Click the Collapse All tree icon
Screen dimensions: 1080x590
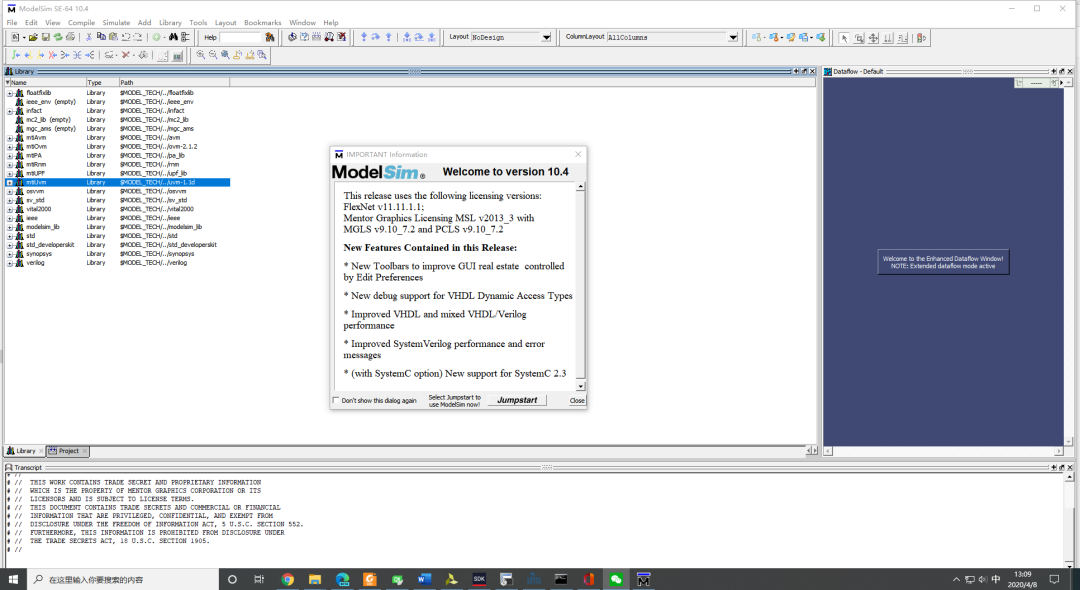coord(185,37)
